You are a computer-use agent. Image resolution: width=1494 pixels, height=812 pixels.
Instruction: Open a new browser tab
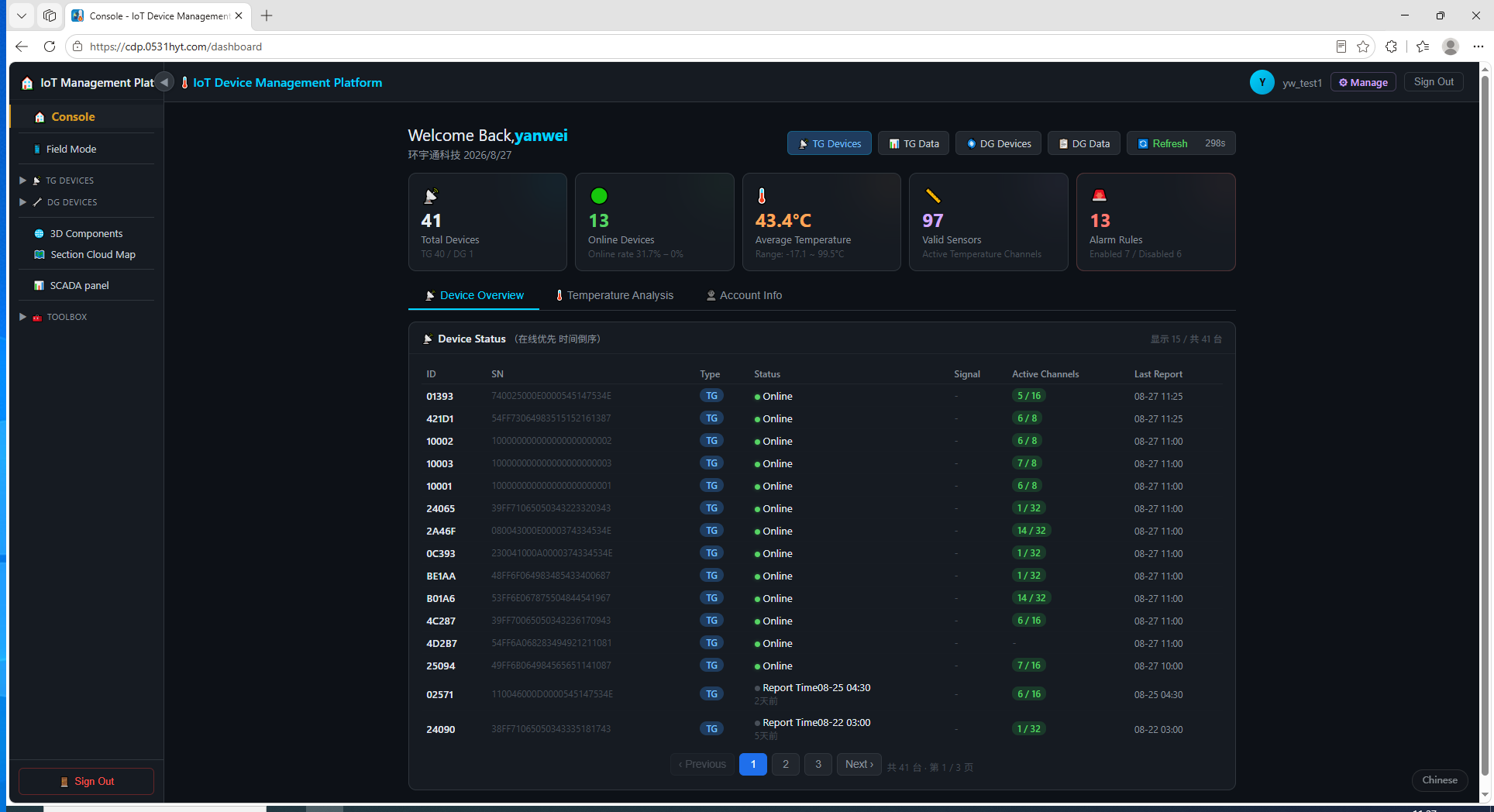267,15
